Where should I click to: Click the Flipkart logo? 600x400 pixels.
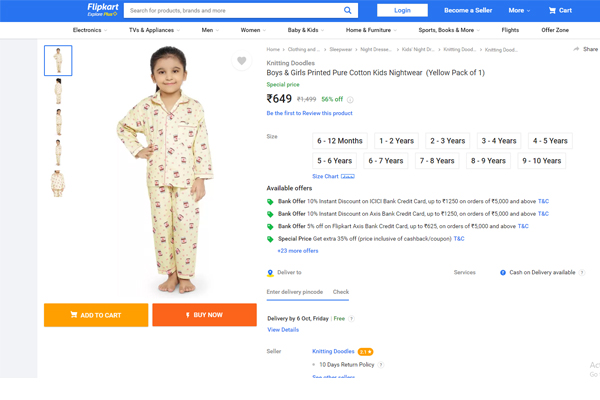pyautogui.click(x=103, y=10)
